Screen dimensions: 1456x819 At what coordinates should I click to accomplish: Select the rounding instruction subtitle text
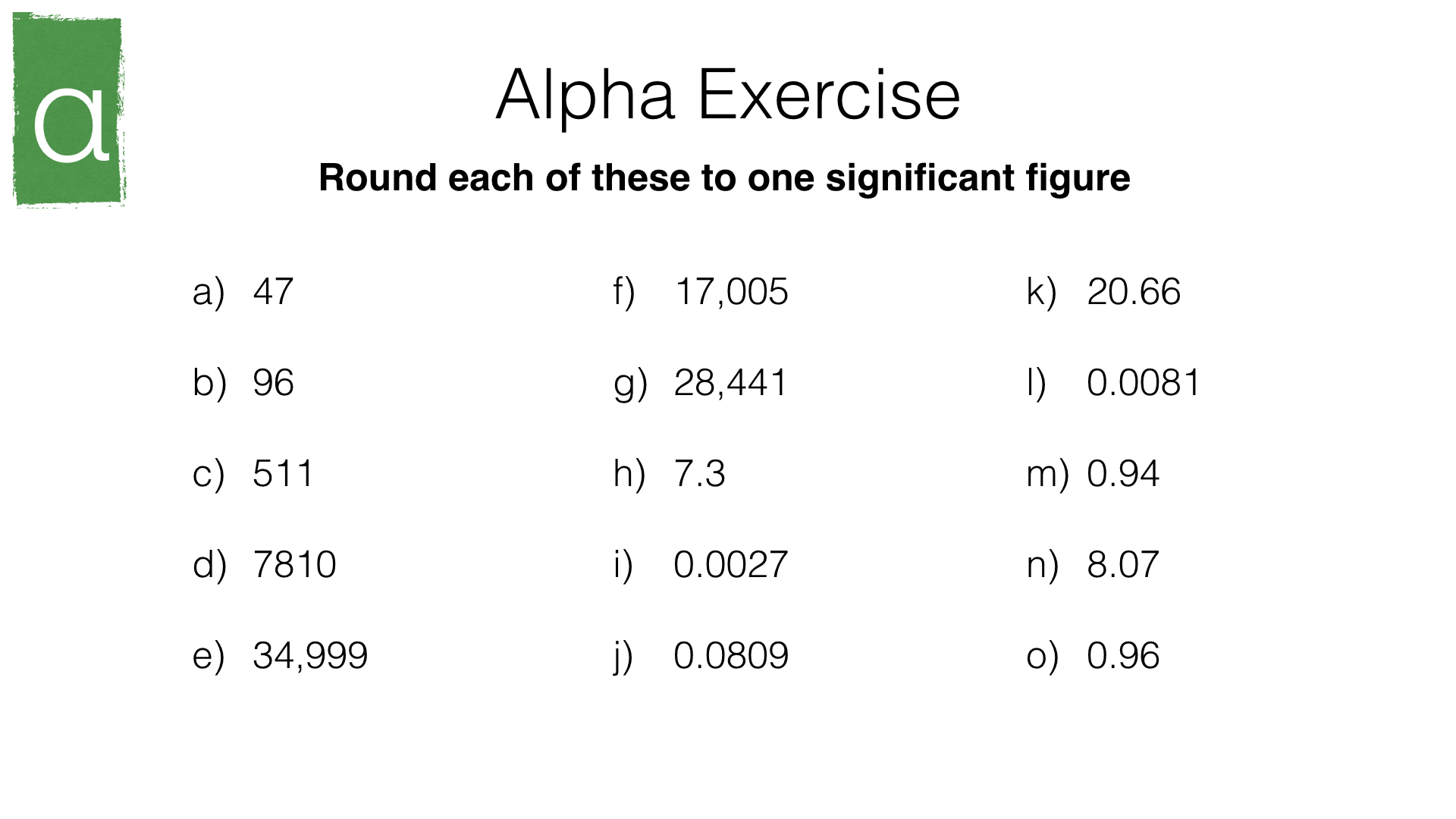coord(724,178)
